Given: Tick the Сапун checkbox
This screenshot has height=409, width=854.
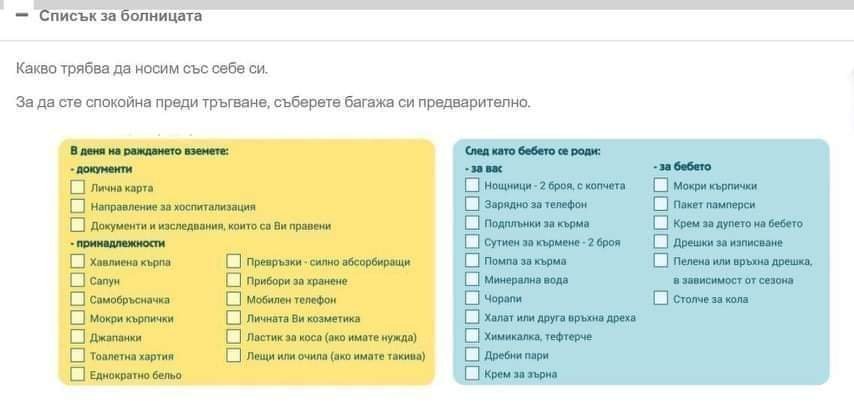Looking at the screenshot, I should tap(77, 280).
